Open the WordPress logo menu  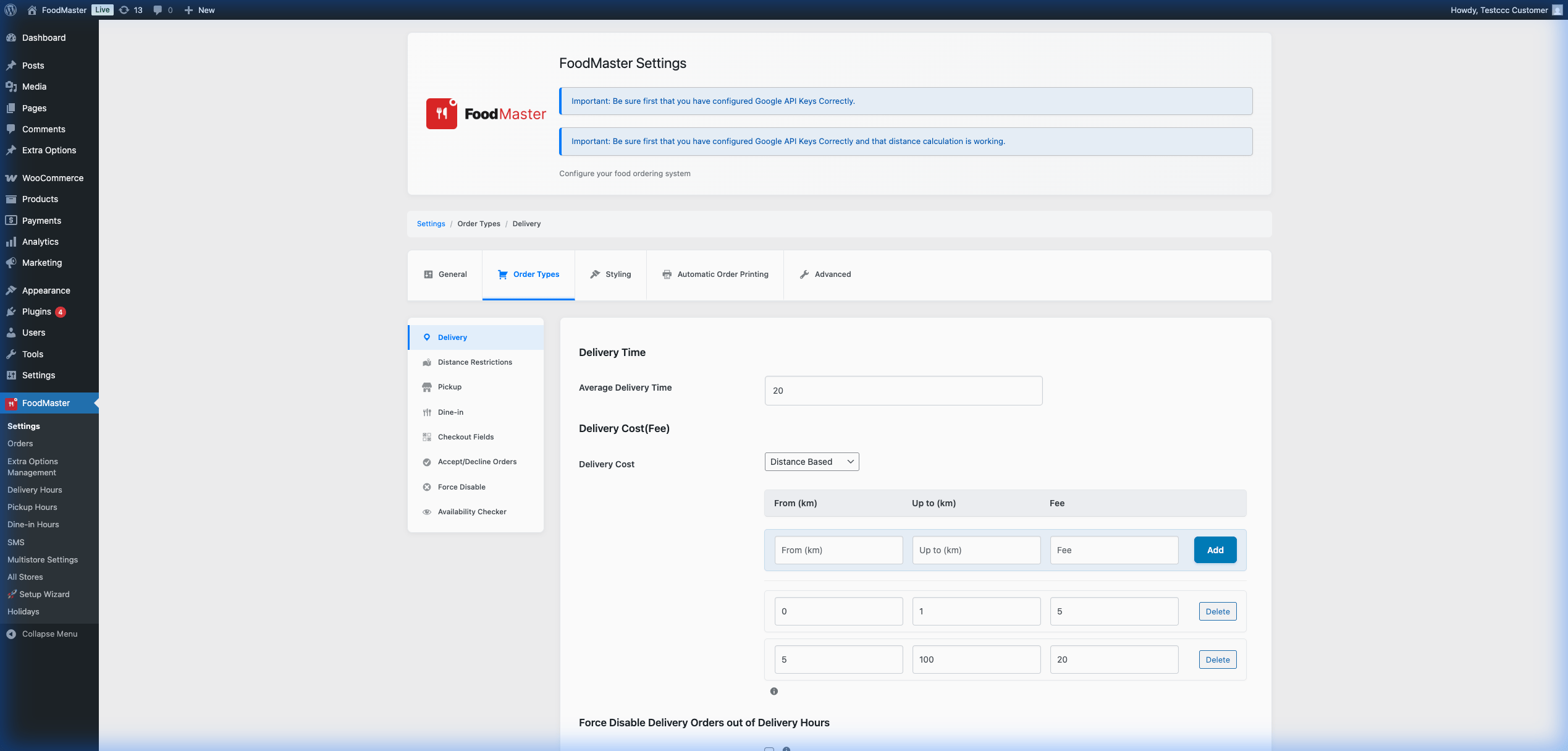11,10
